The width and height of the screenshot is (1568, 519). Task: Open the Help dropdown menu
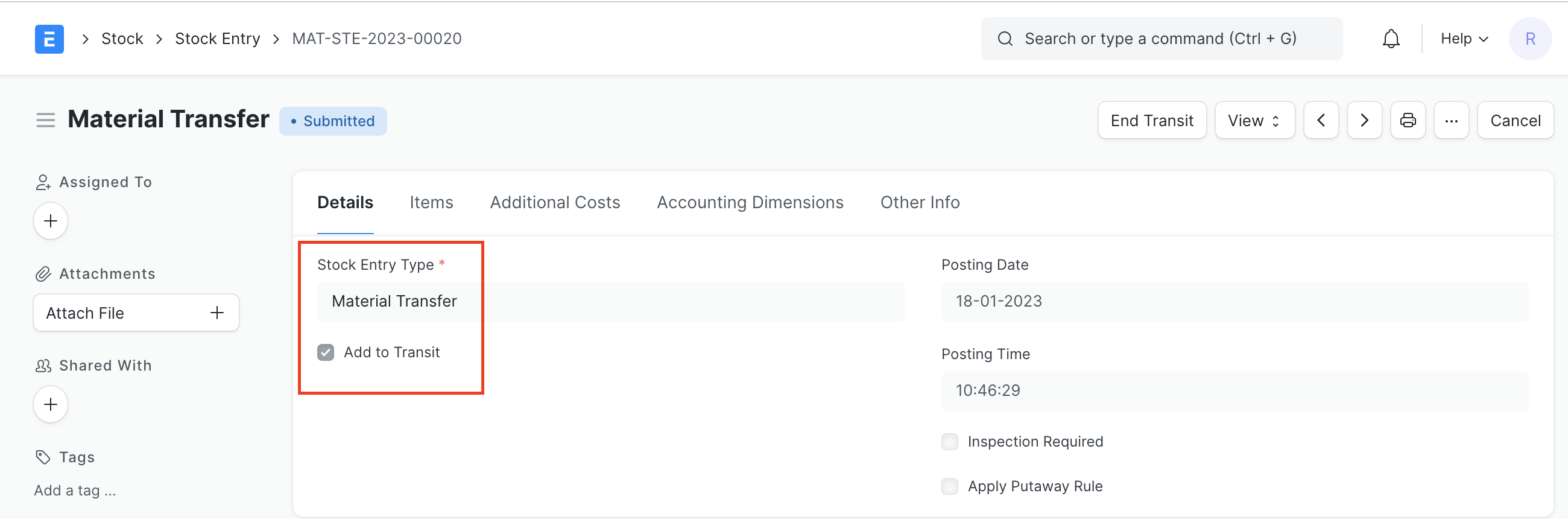(1464, 39)
